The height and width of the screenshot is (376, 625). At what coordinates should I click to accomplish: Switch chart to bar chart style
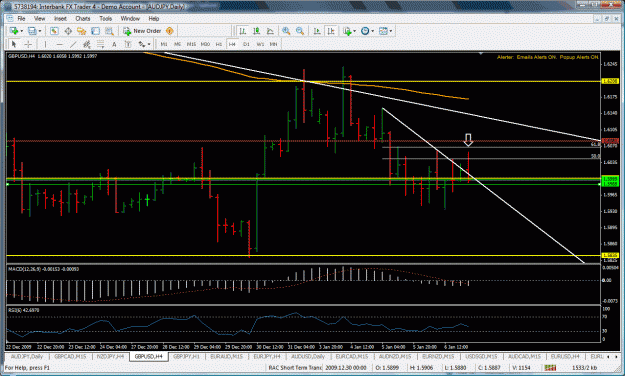(243, 31)
